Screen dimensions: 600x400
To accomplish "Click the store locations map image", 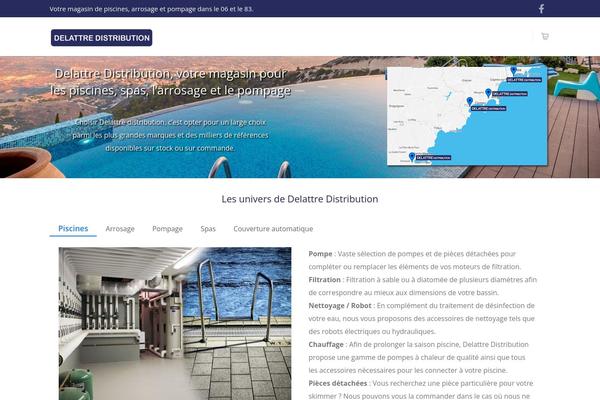I will pyautogui.click(x=467, y=116).
